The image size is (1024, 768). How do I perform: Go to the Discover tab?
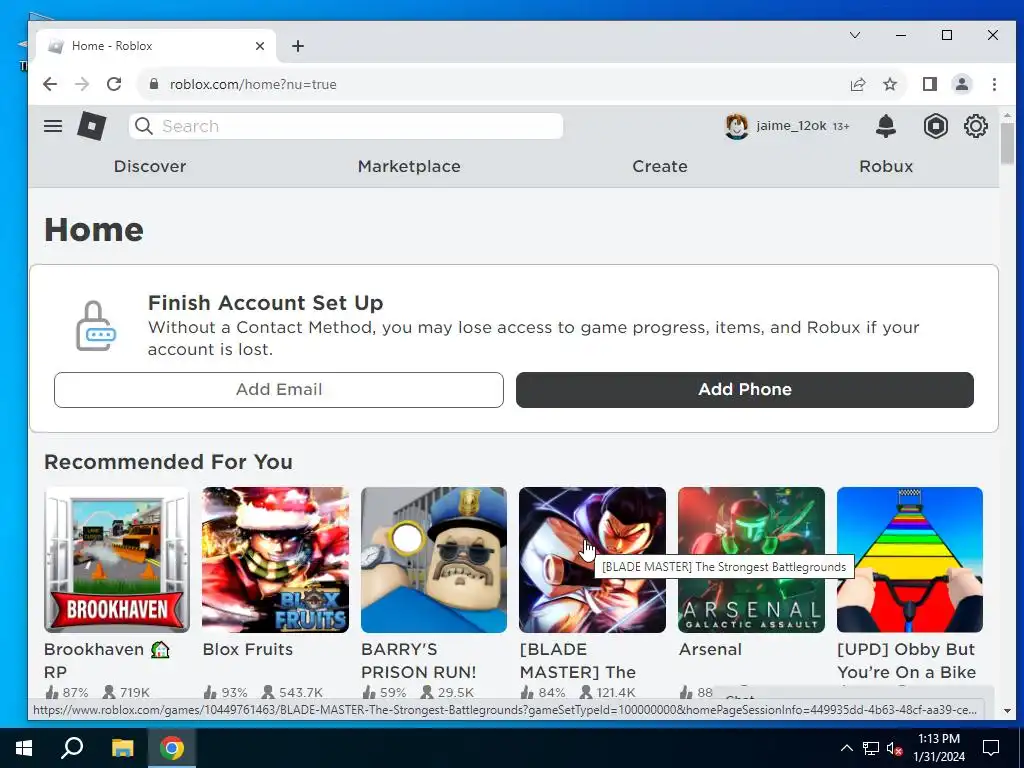tap(150, 167)
